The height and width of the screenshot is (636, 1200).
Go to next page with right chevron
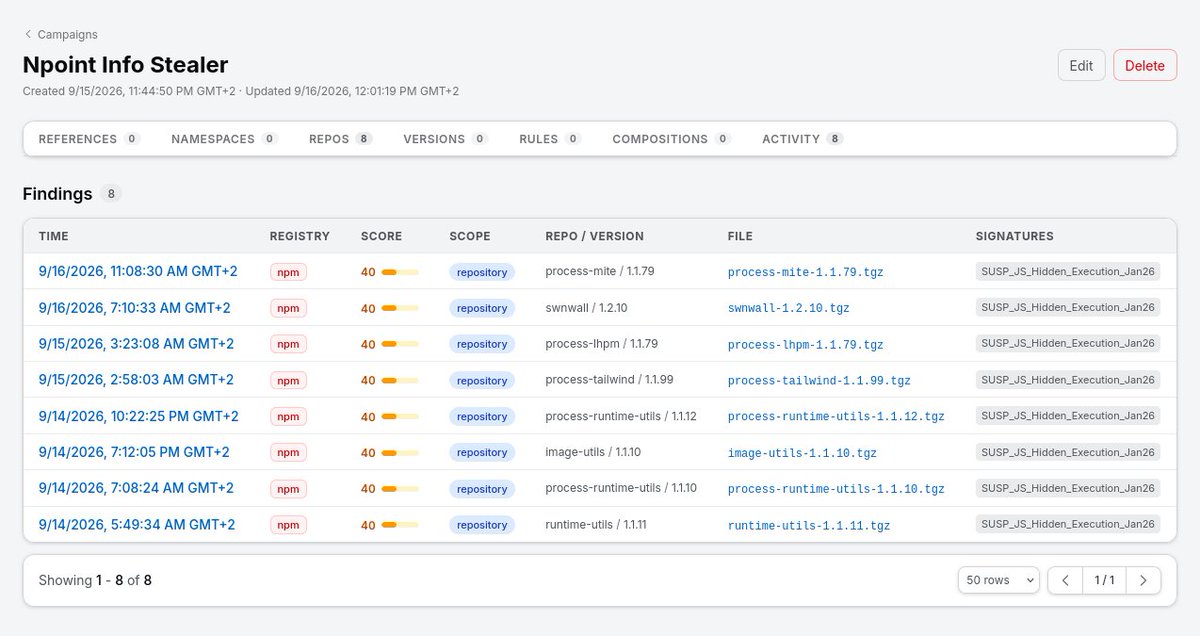point(1143,580)
